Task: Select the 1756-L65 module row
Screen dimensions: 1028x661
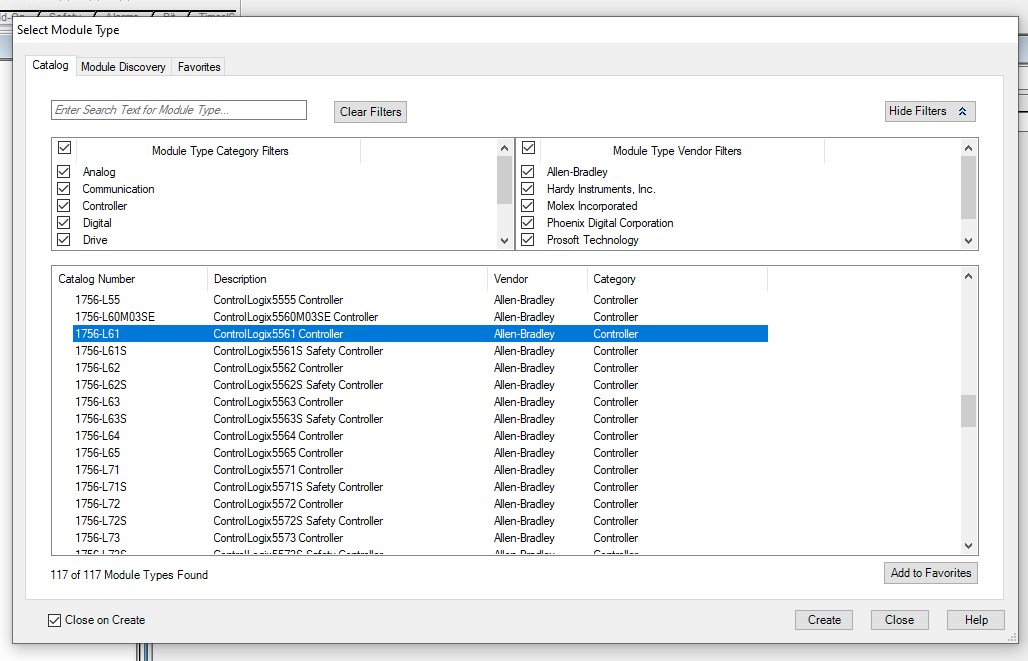Action: click(420, 454)
